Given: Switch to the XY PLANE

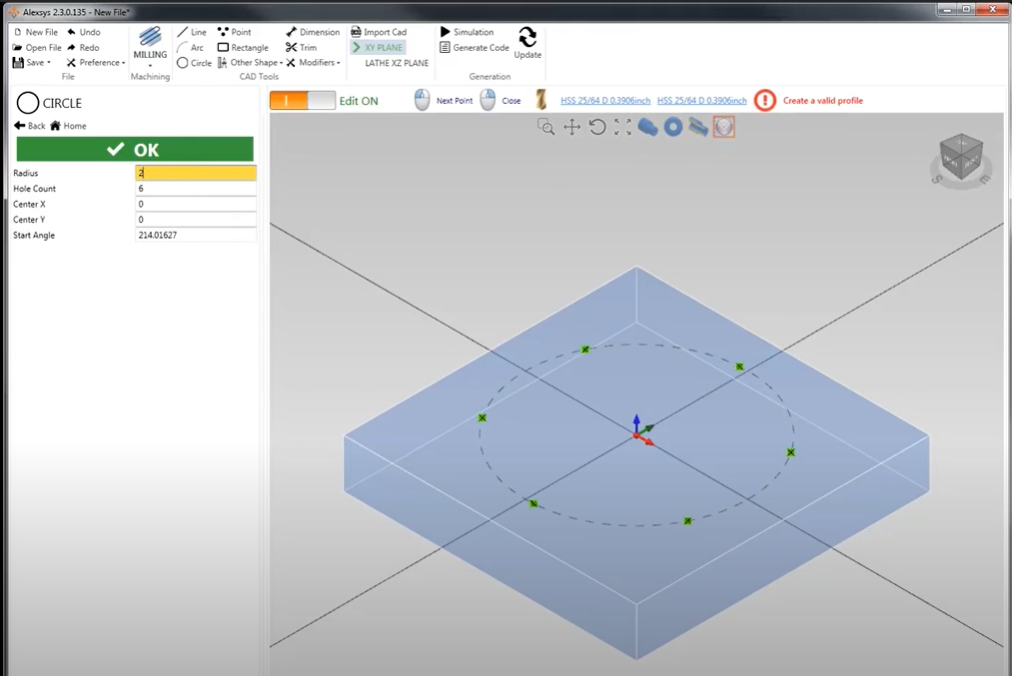Looking at the screenshot, I should [378, 47].
